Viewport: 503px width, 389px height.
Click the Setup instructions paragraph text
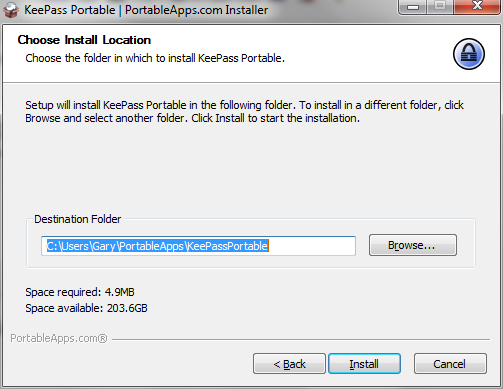pos(244,112)
